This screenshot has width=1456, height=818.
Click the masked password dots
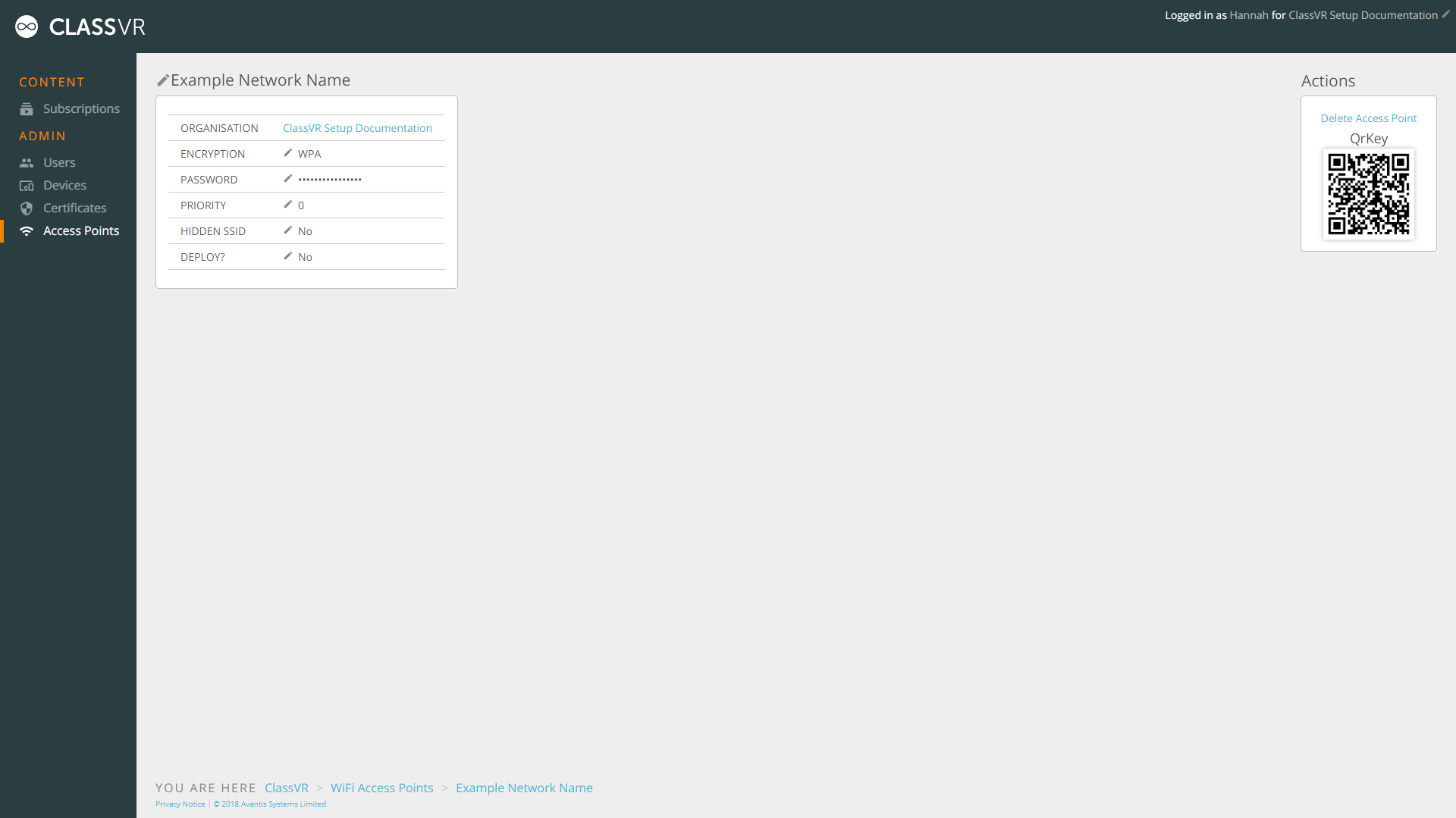click(x=330, y=180)
